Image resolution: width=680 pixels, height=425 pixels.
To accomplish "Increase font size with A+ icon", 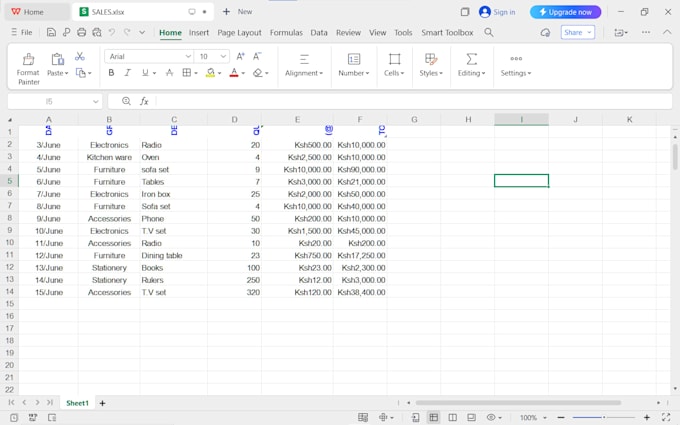I will (x=240, y=56).
